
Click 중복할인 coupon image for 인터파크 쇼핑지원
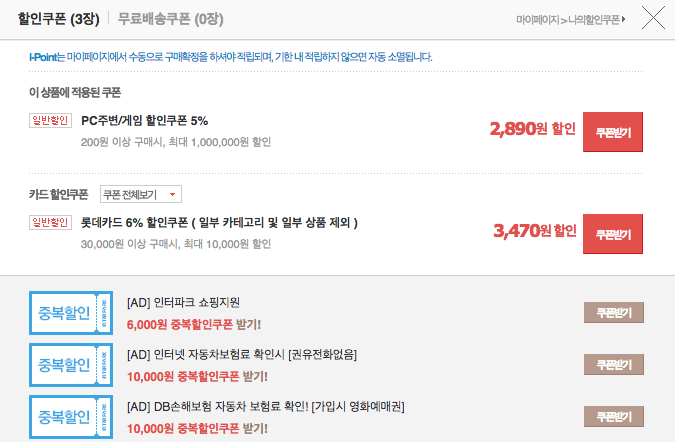point(71,313)
